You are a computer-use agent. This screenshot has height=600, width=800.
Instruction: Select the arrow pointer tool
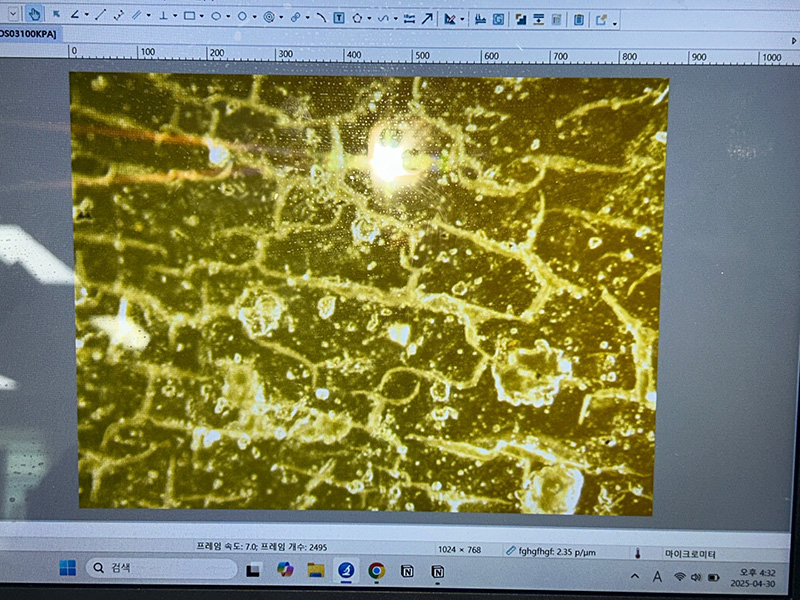click(x=56, y=16)
